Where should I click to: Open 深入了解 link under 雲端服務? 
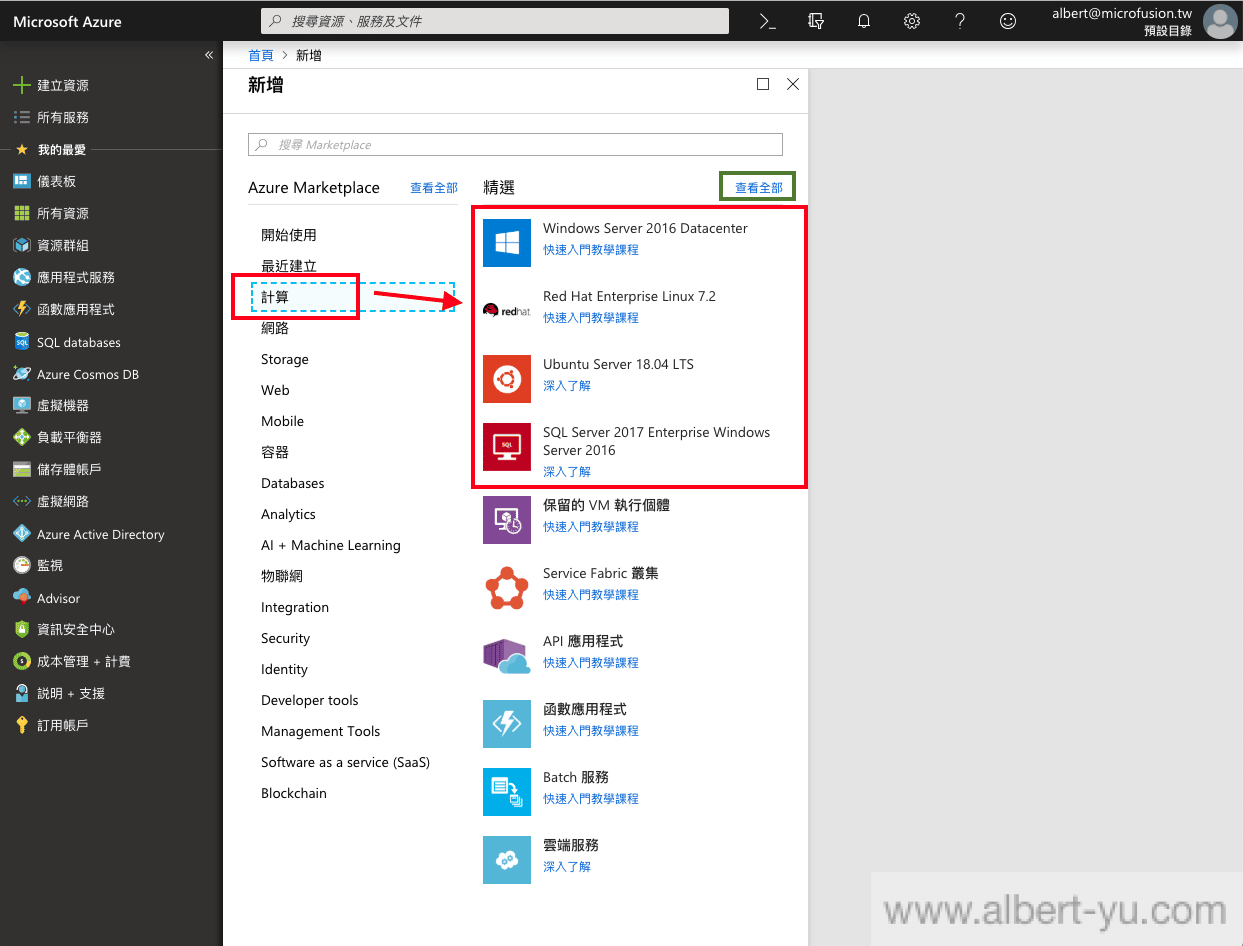coord(567,867)
